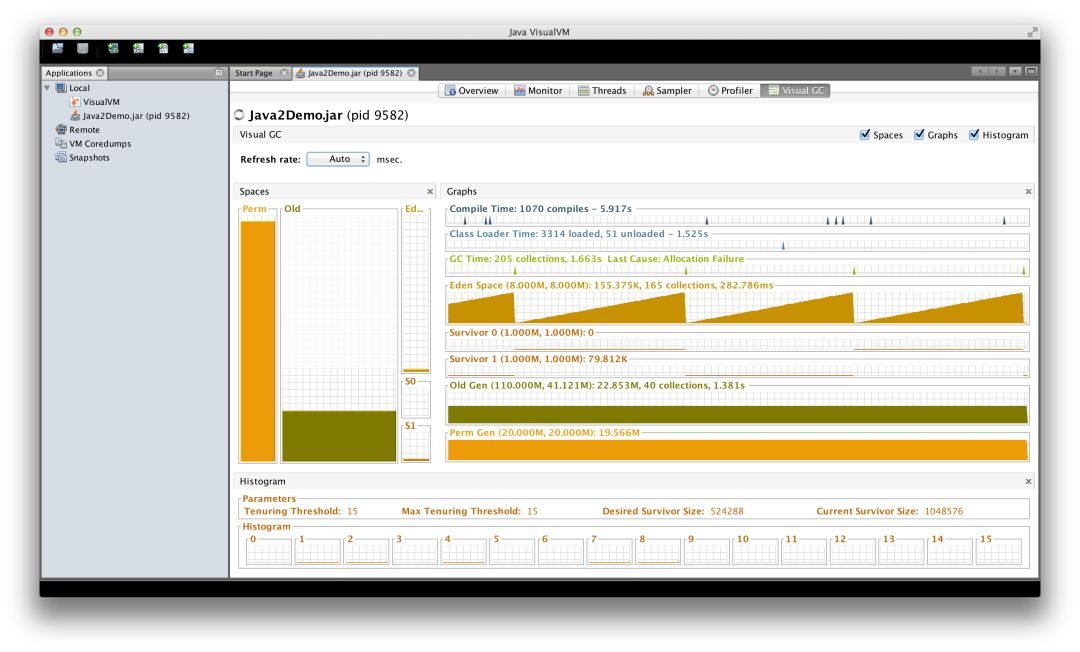Minimize the Applications panel via its corner icon
The height and width of the screenshot is (652, 1080).
[219, 73]
